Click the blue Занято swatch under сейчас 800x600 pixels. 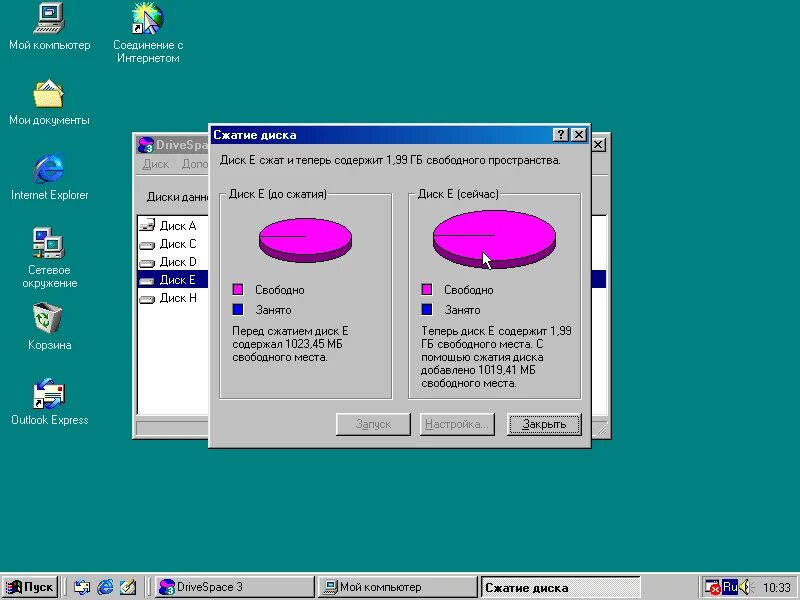point(427,309)
